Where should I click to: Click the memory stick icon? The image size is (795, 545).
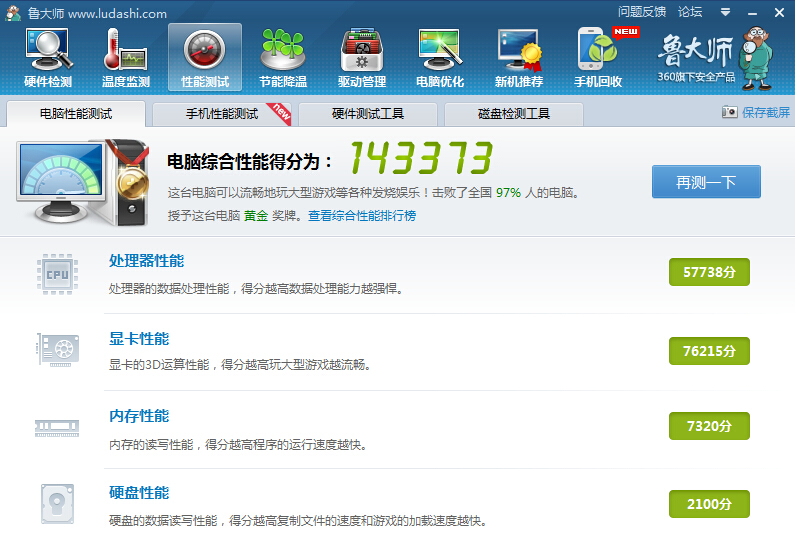57,427
